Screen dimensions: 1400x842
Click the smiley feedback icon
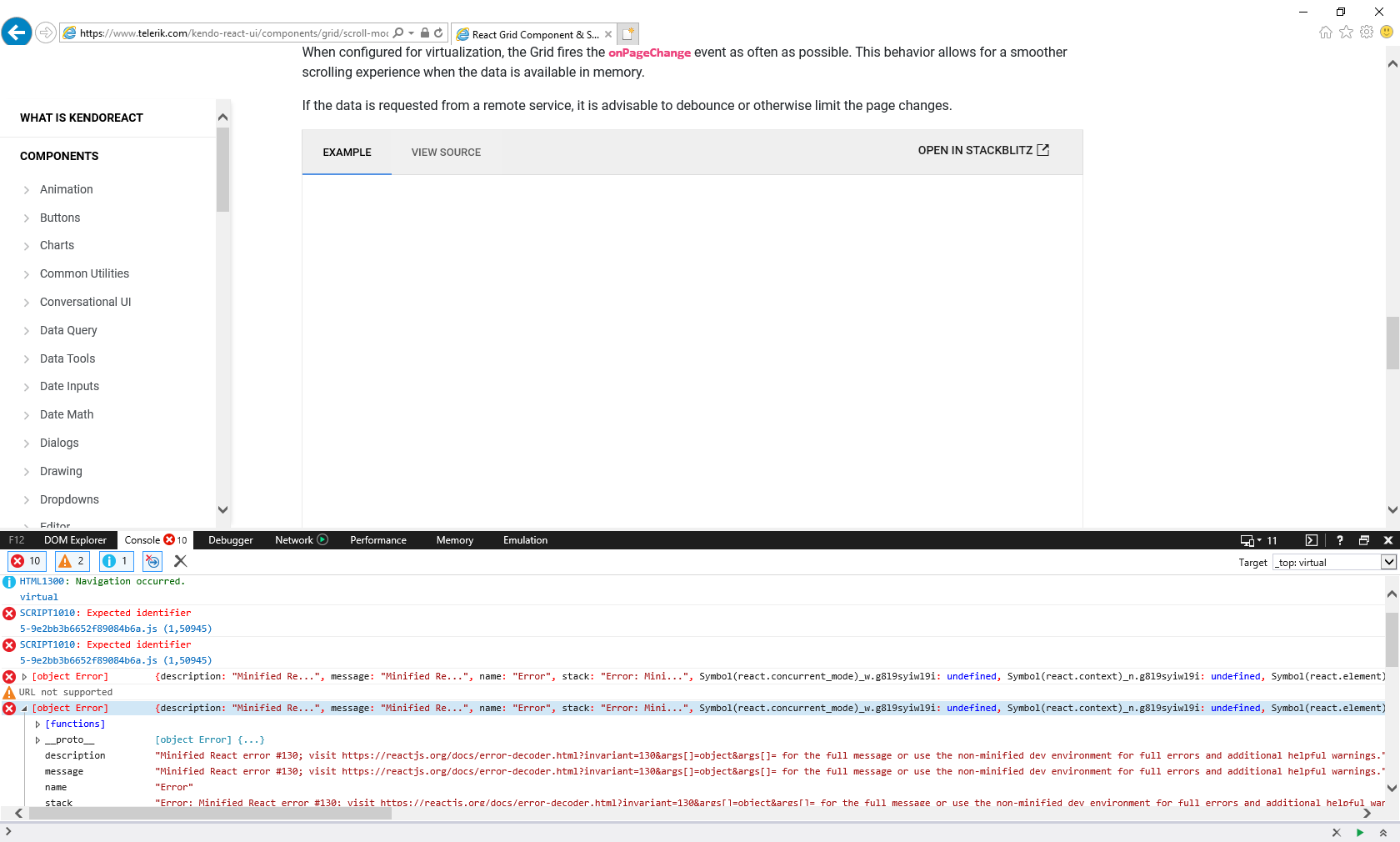pos(1387,32)
